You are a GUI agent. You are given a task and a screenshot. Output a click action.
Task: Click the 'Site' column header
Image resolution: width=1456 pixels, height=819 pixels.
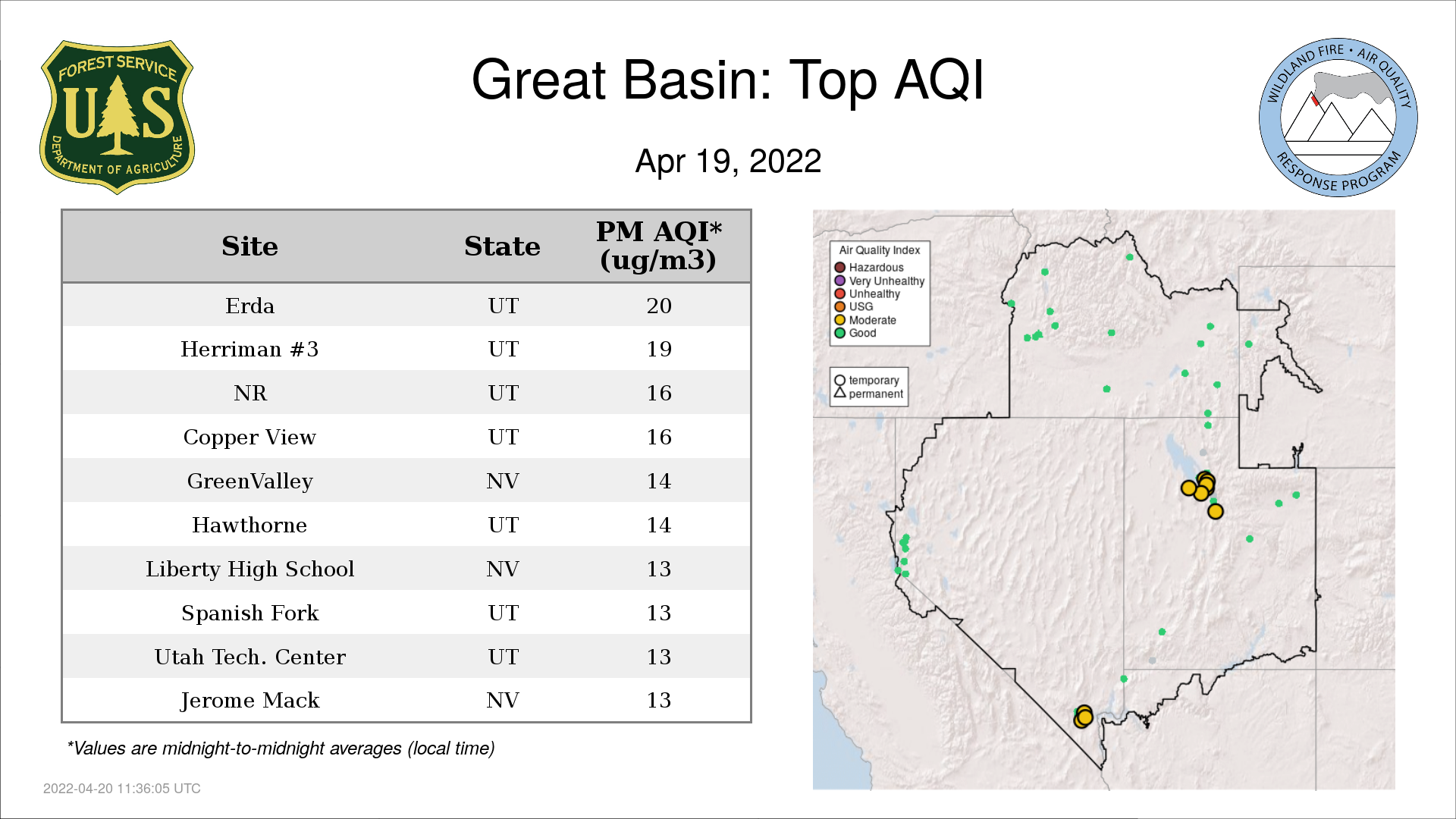(x=249, y=246)
